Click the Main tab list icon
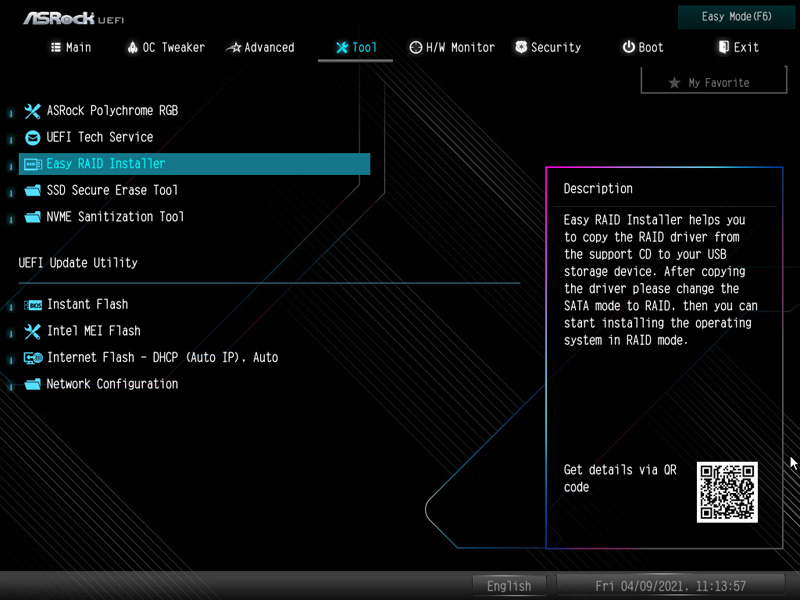 (56, 47)
